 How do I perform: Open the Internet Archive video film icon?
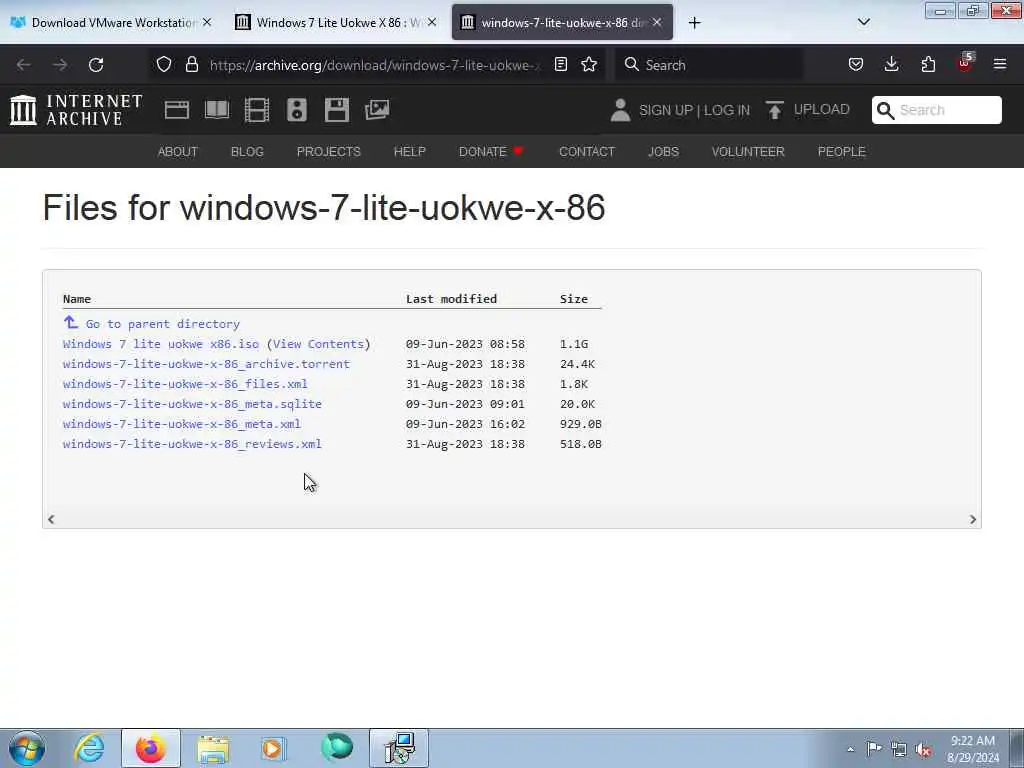[257, 110]
